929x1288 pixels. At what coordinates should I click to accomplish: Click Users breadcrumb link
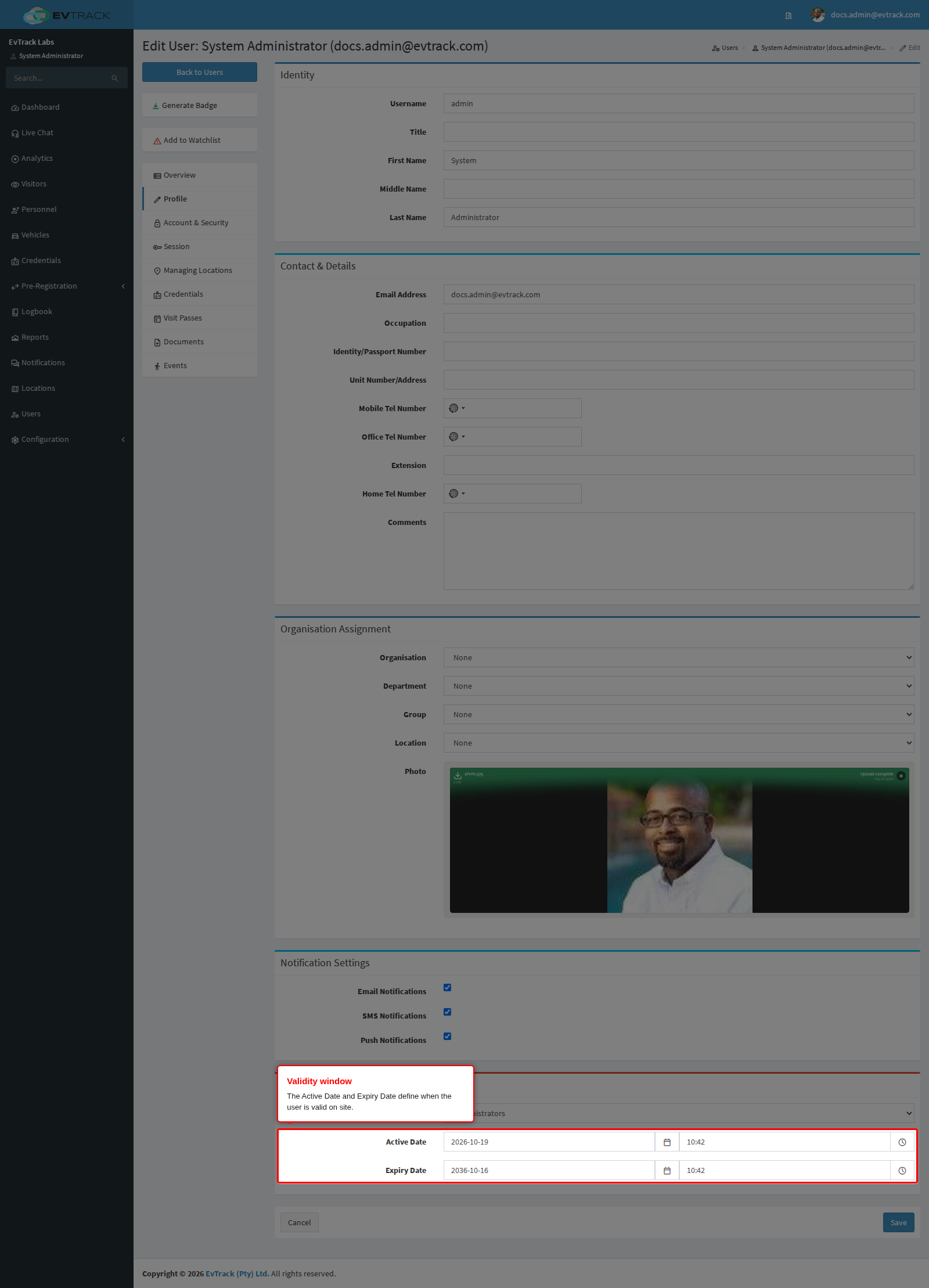725,48
